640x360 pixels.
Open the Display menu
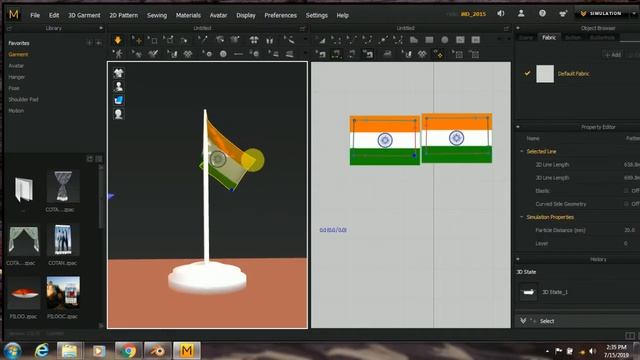[x=246, y=15]
